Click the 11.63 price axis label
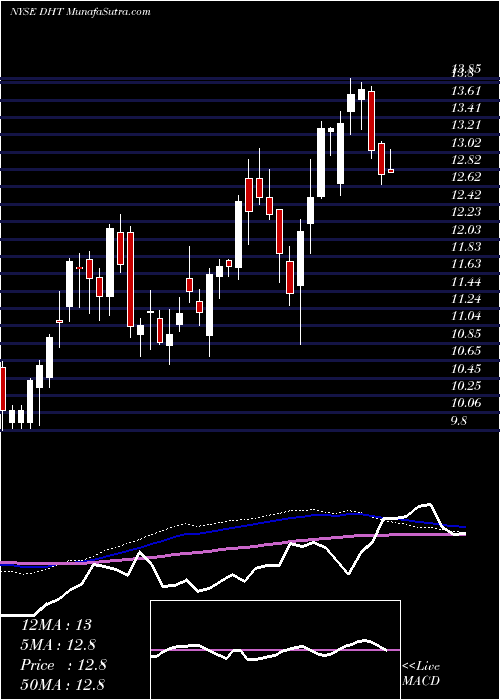This screenshot has height=700, width=500. 466,264
